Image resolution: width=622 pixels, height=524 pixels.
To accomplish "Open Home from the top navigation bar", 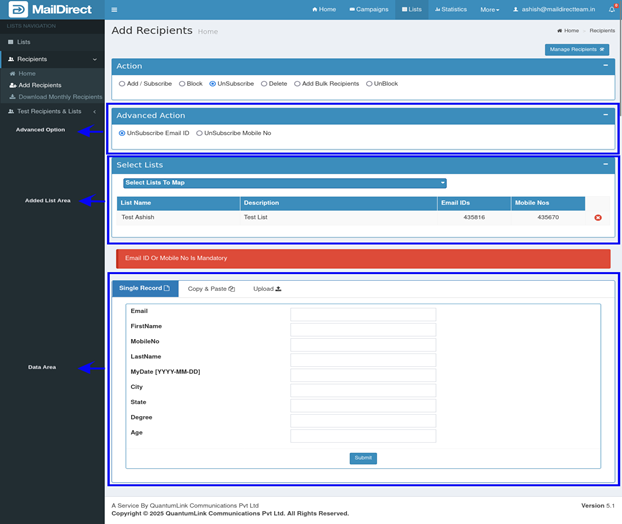I will point(324,9).
